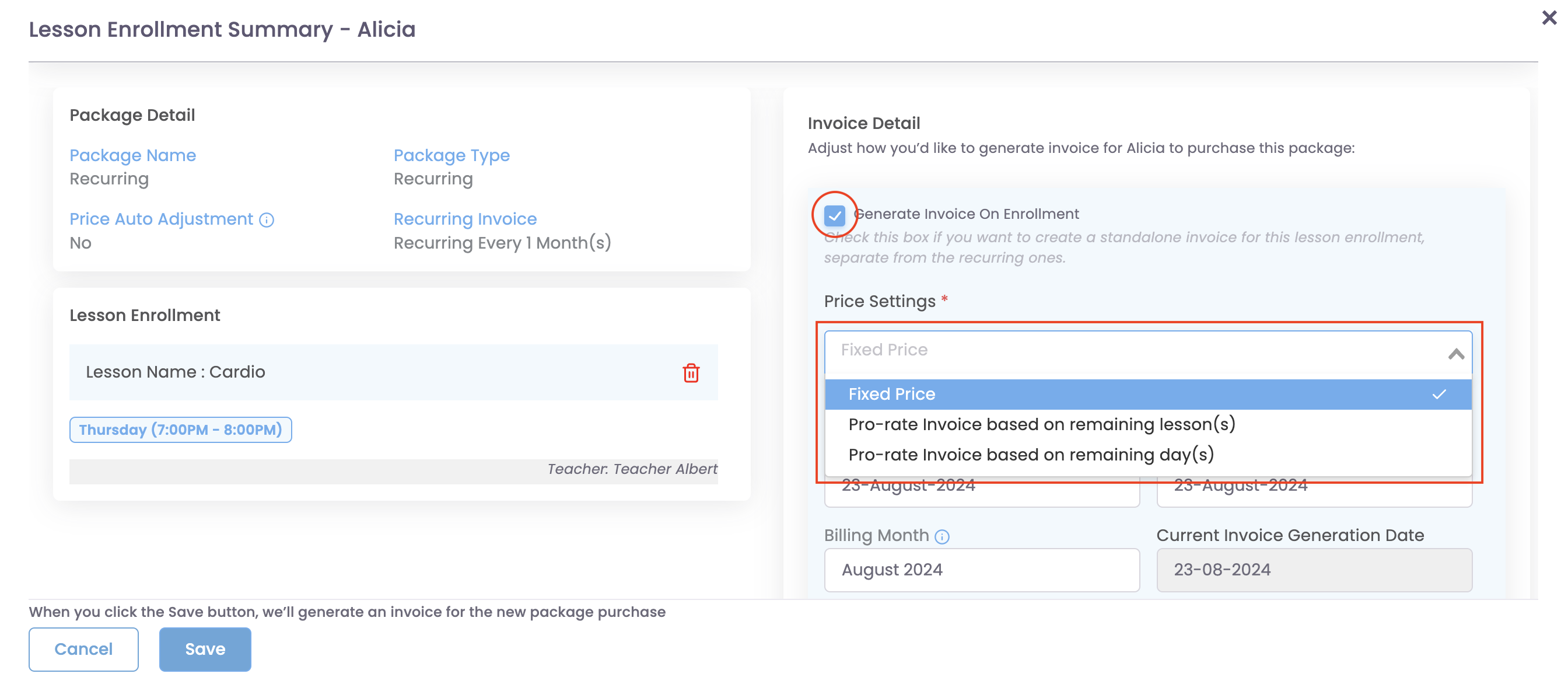Image resolution: width=1568 pixels, height=684 pixels.
Task: Click the Thursday 7:00PM - 8:00PM schedule tag
Action: coord(180,430)
